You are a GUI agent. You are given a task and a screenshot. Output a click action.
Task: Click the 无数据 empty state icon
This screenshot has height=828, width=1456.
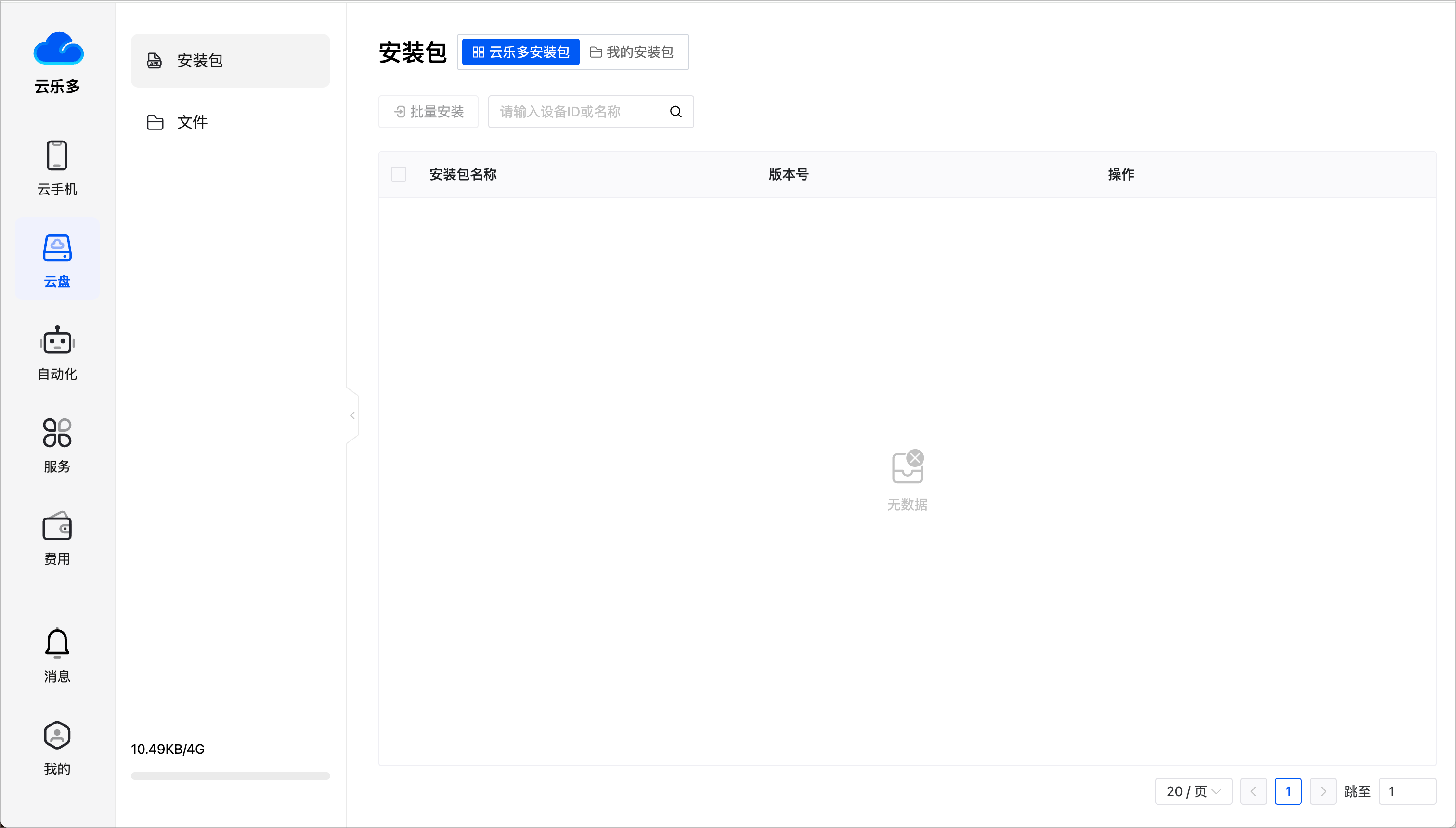tap(908, 466)
